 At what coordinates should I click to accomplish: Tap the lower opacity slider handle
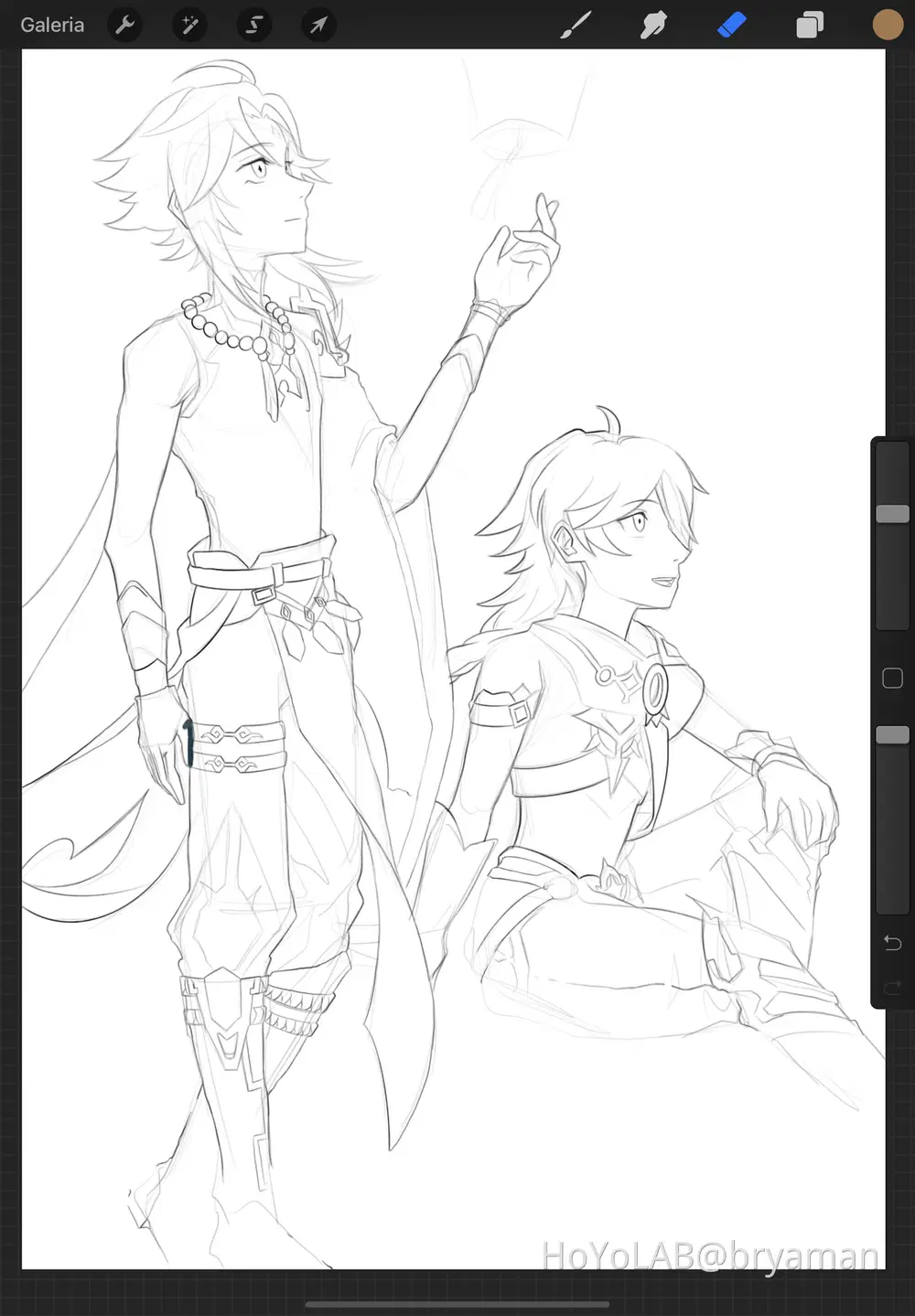tap(892, 735)
